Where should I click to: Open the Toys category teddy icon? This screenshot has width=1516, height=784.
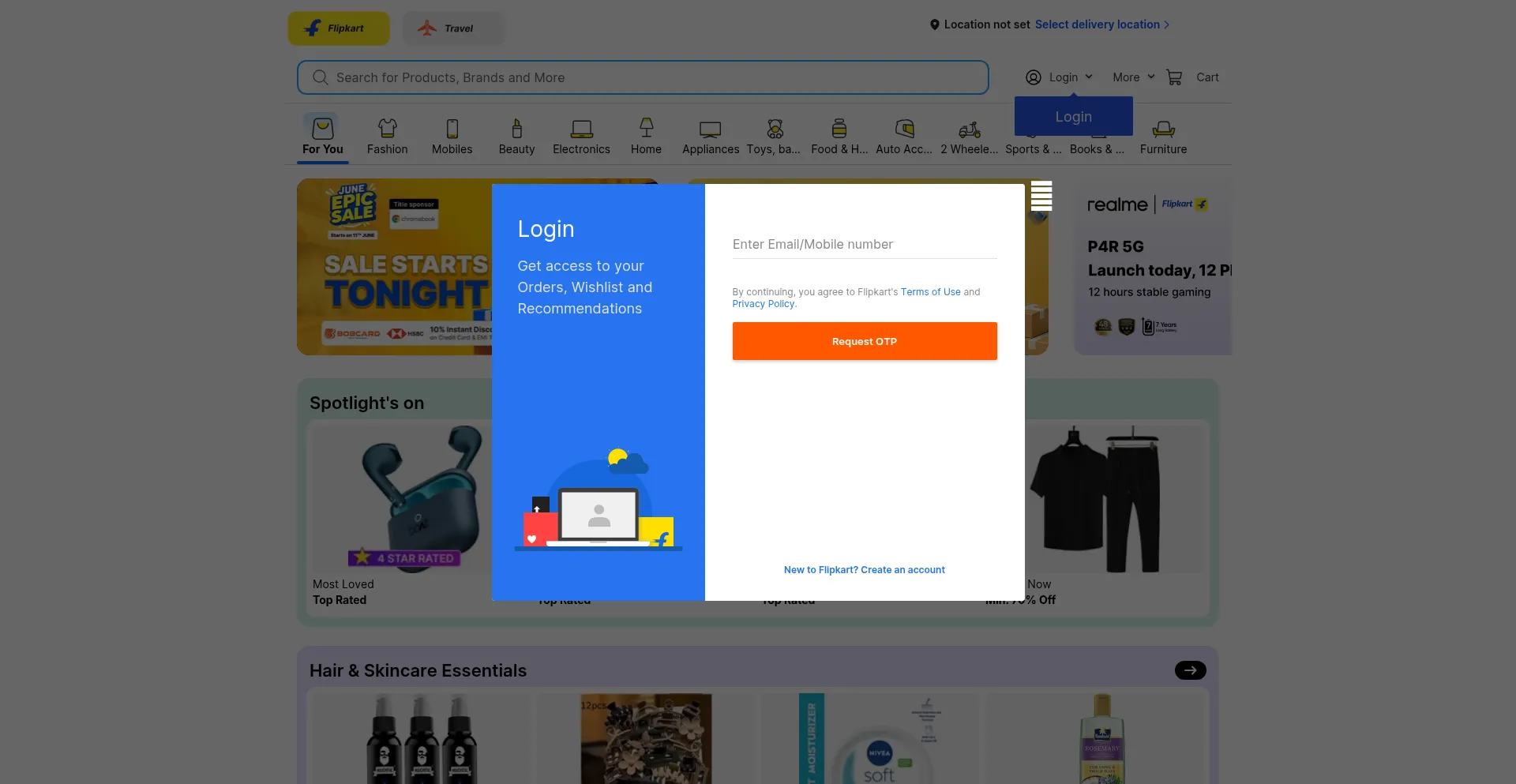point(775,128)
